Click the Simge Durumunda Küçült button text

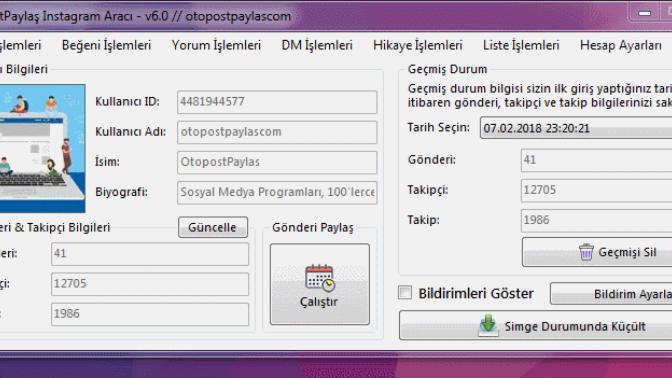coord(575,327)
